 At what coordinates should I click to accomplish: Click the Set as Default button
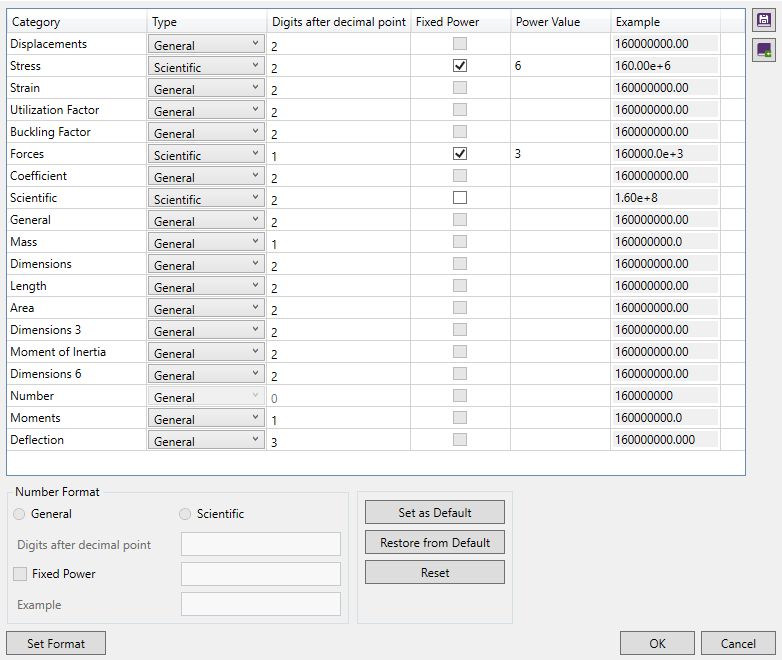click(x=434, y=513)
